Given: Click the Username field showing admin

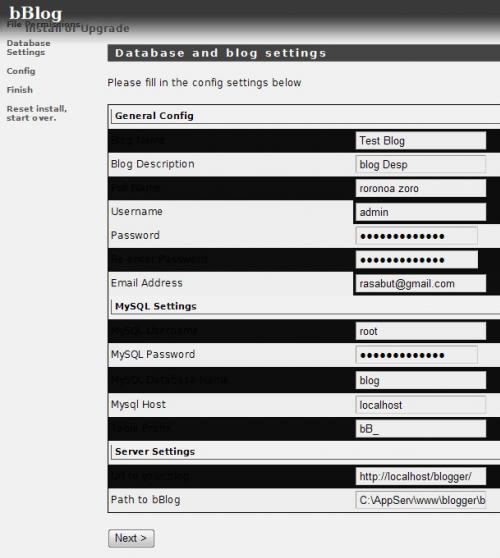Looking at the screenshot, I should (x=421, y=212).
